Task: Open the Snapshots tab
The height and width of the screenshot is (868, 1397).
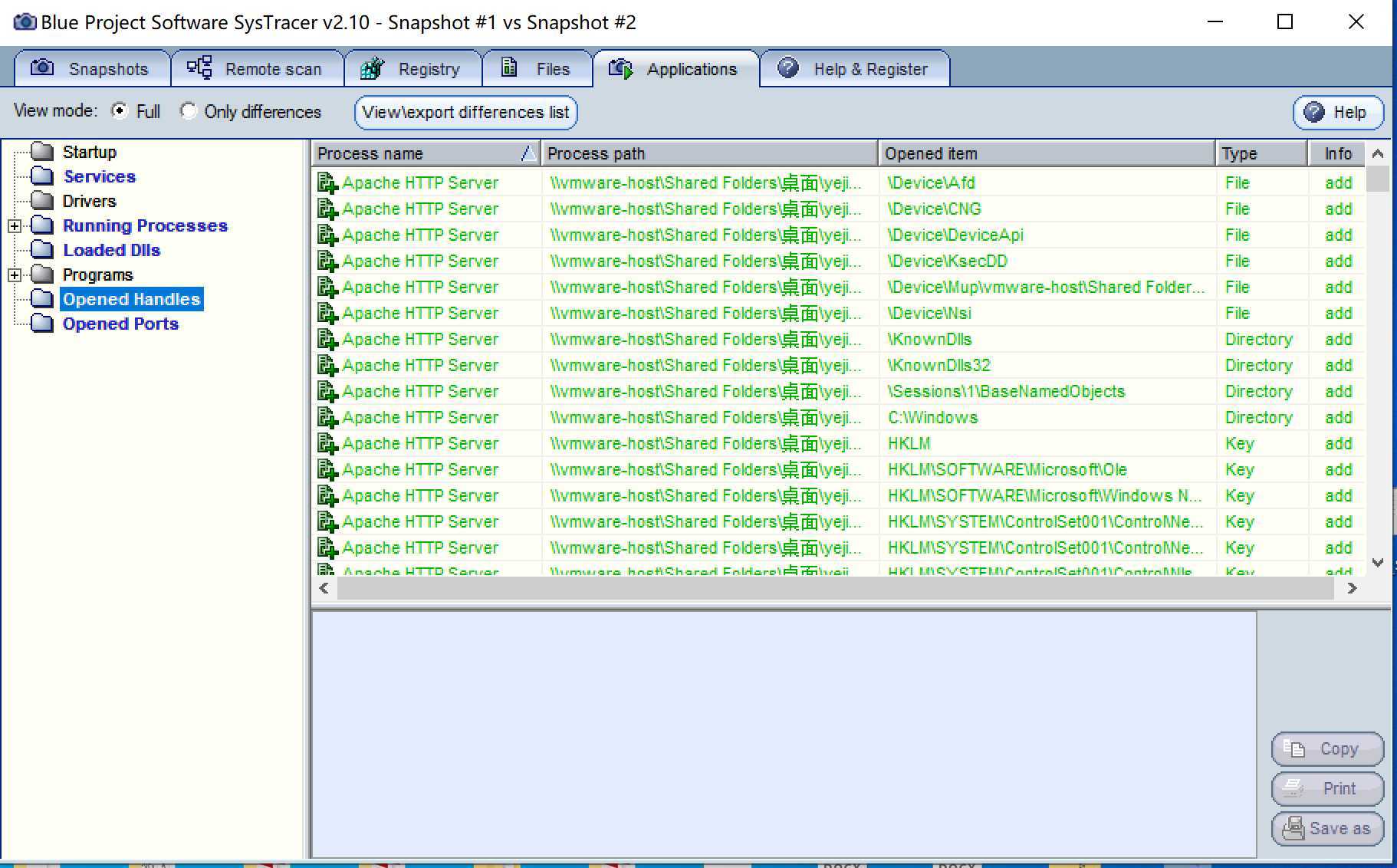Action: [x=92, y=69]
